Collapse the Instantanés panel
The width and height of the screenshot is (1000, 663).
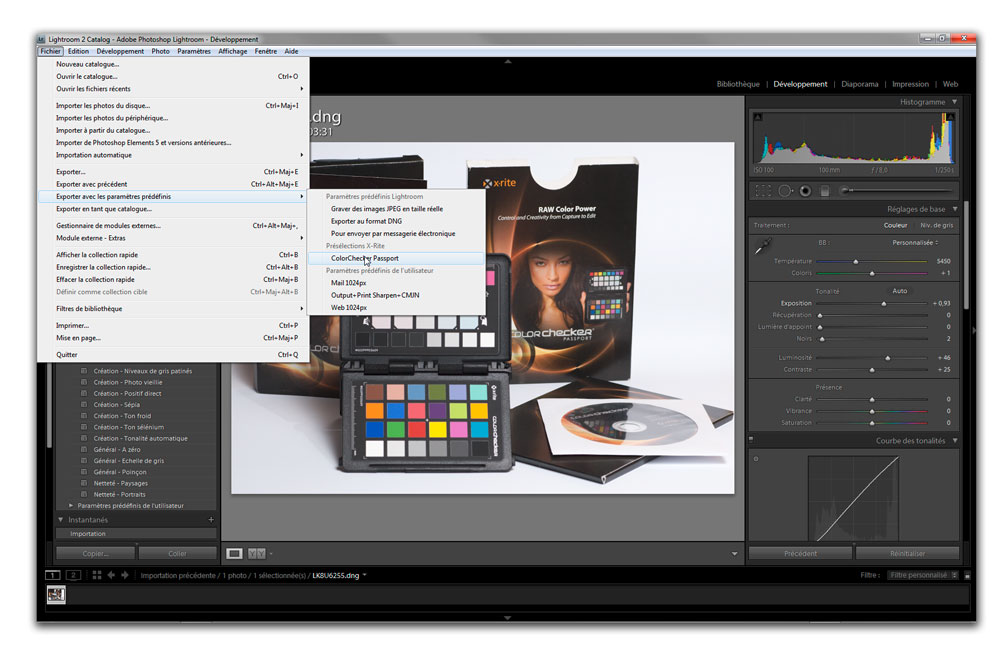click(61, 520)
